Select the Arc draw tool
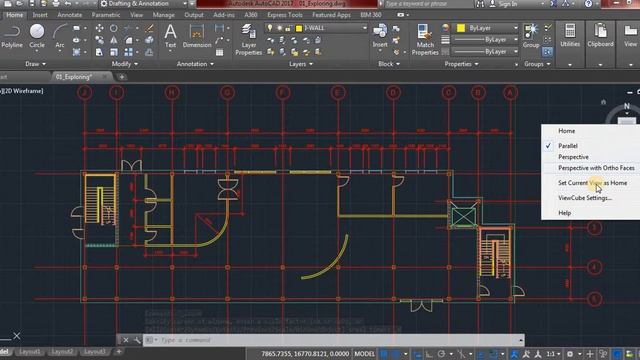 [60, 37]
